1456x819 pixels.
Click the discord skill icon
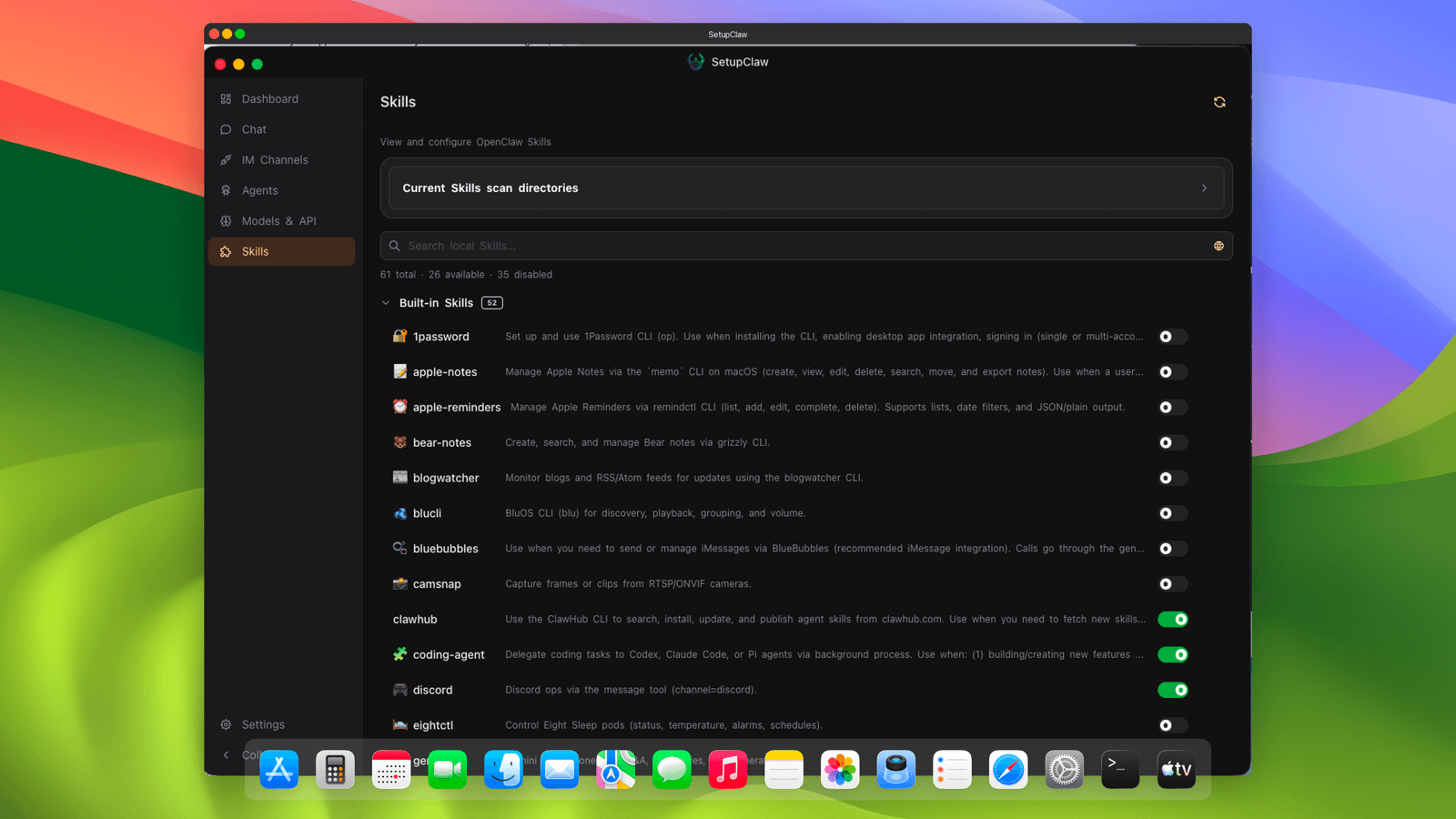pos(399,690)
